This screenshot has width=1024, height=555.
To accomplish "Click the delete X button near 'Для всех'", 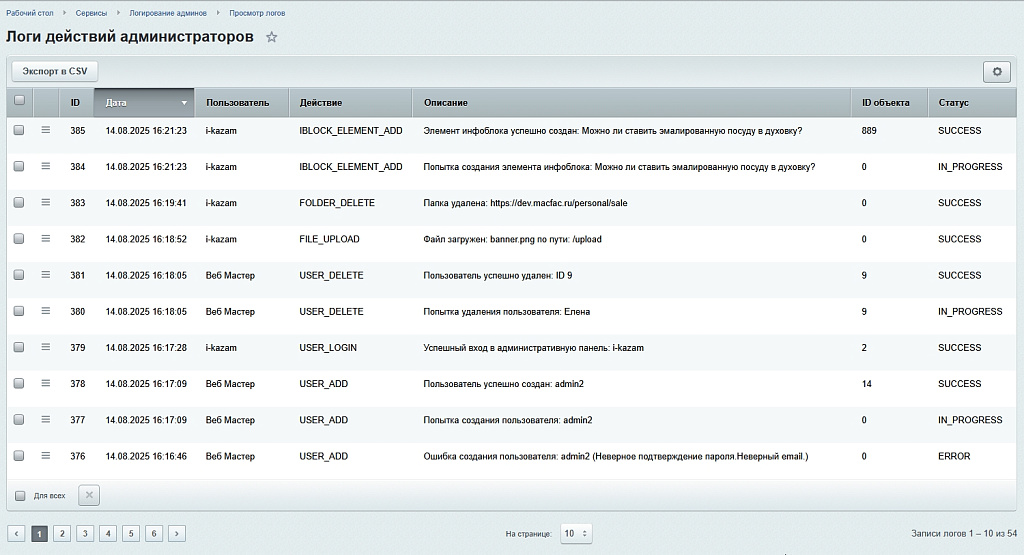I will point(88,495).
